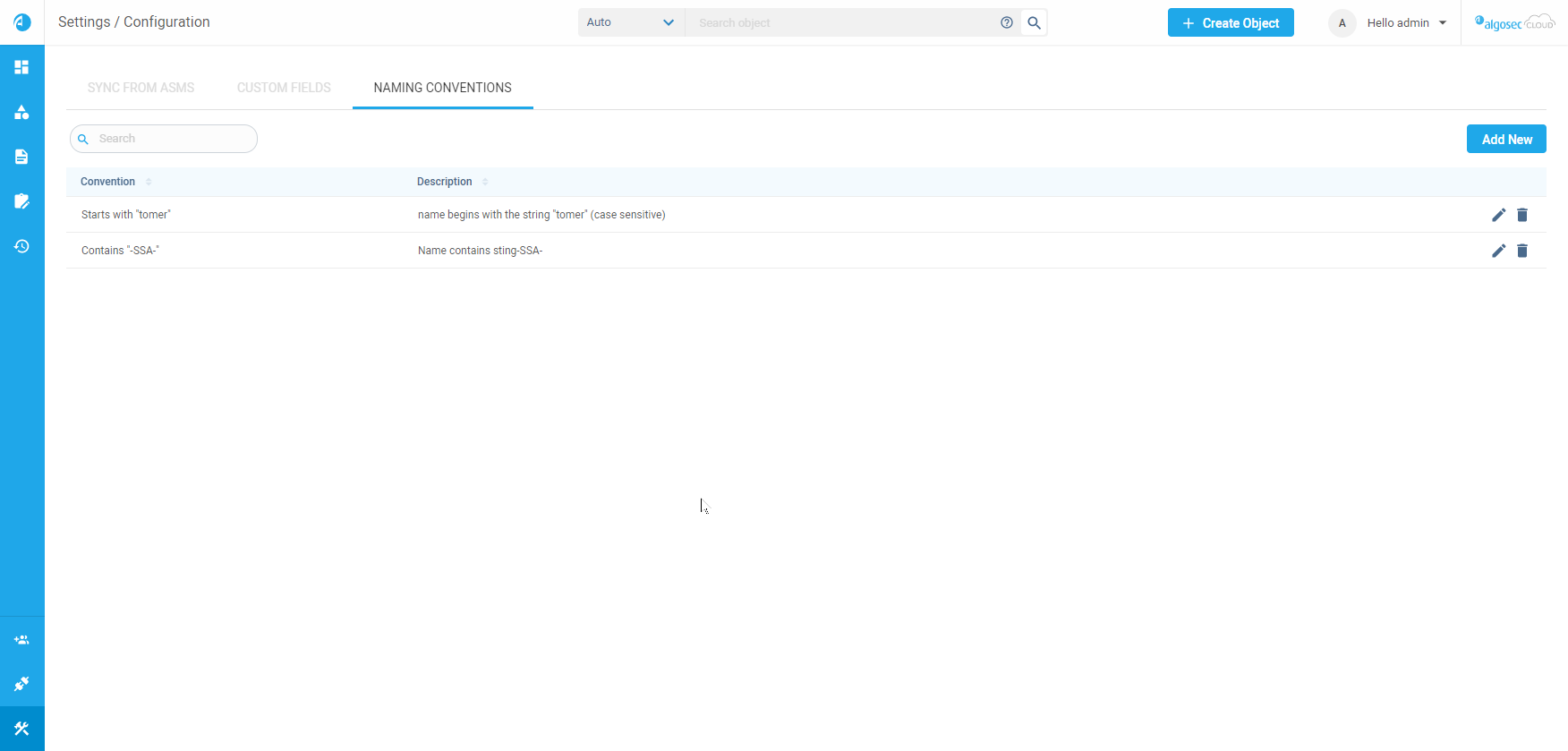Click the shapes objects icon in sidebar
The image size is (1568, 751).
21,112
